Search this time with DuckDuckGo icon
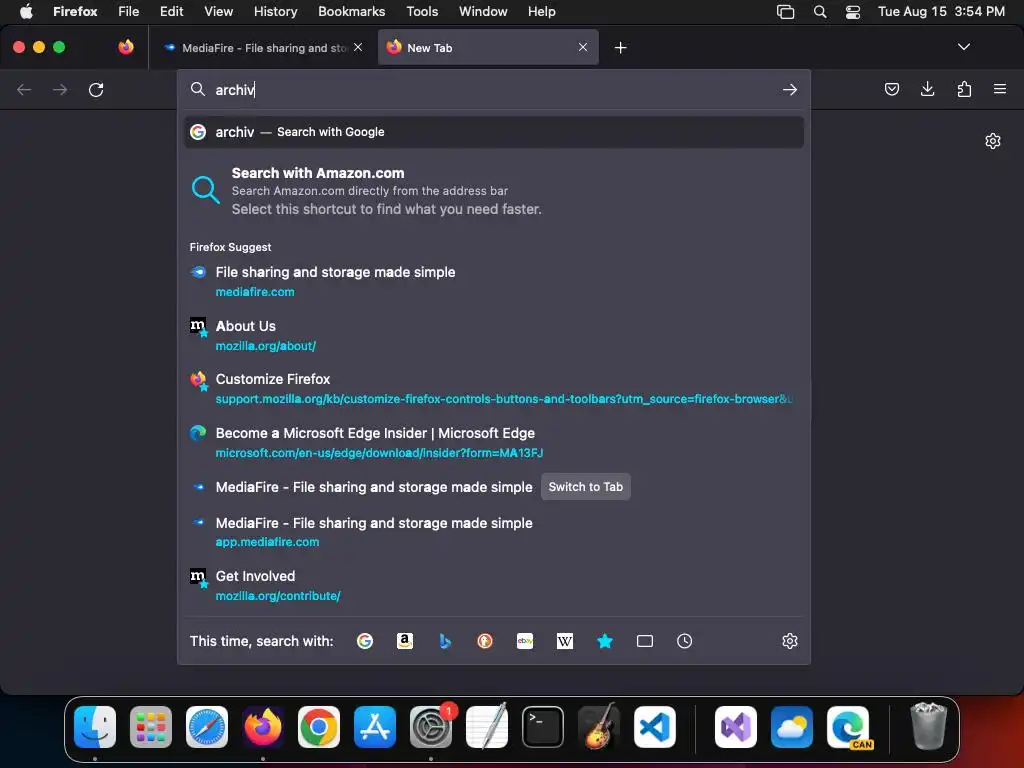 [485, 641]
